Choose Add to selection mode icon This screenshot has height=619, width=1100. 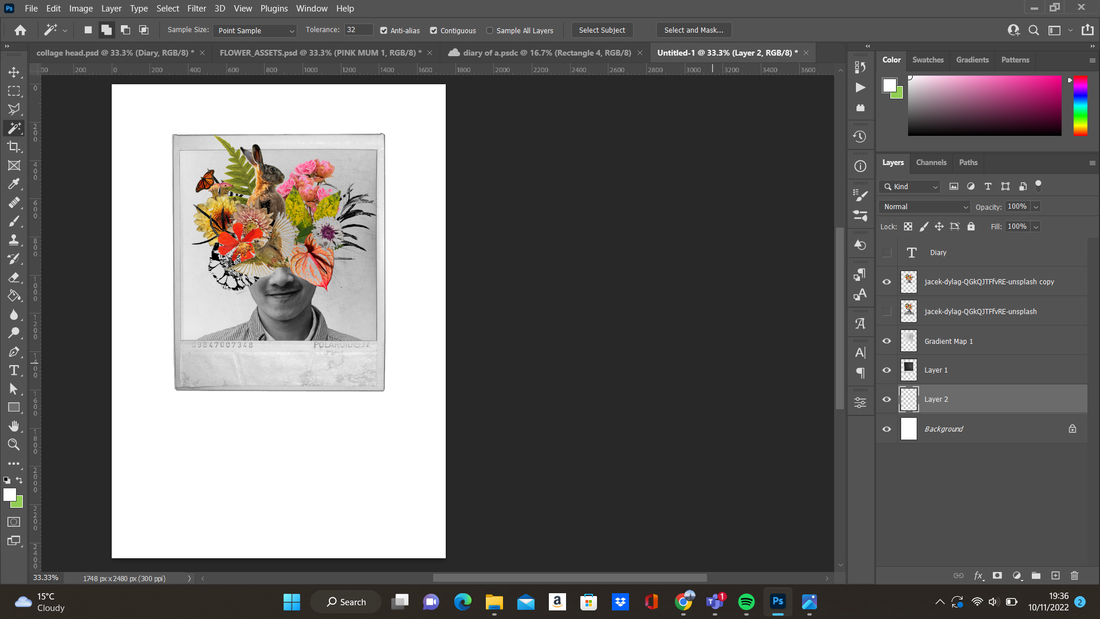coord(107,30)
